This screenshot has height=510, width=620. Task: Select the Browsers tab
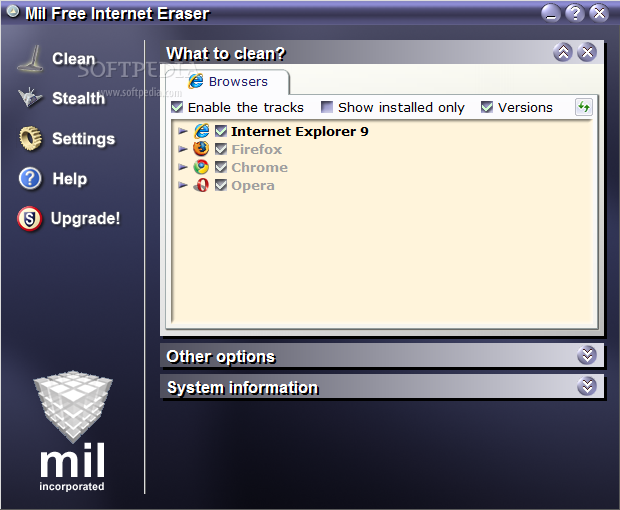click(x=228, y=81)
